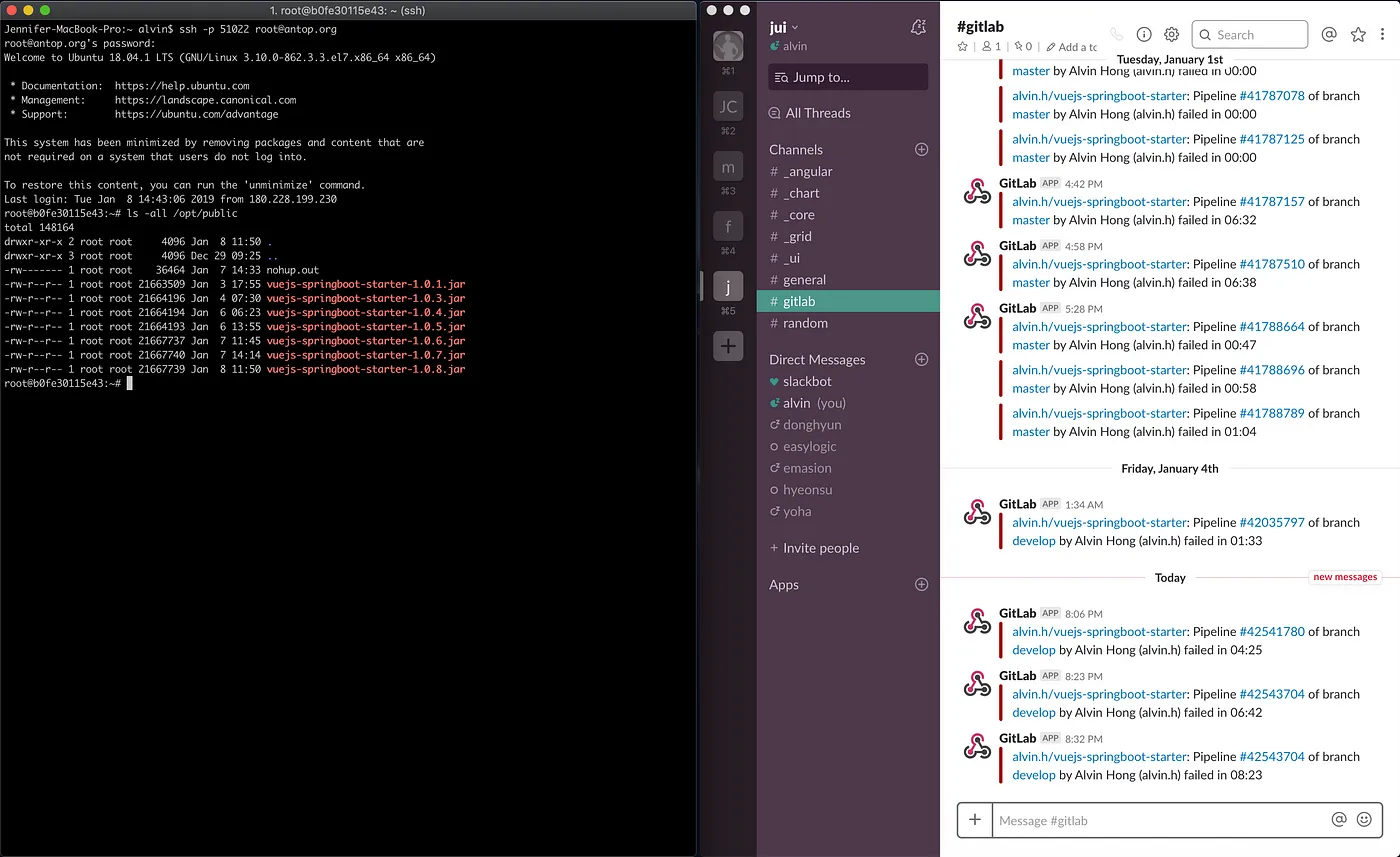Screen dimensions: 1400x857
Task: Open channel settings gear icon
Action: [1172, 34]
